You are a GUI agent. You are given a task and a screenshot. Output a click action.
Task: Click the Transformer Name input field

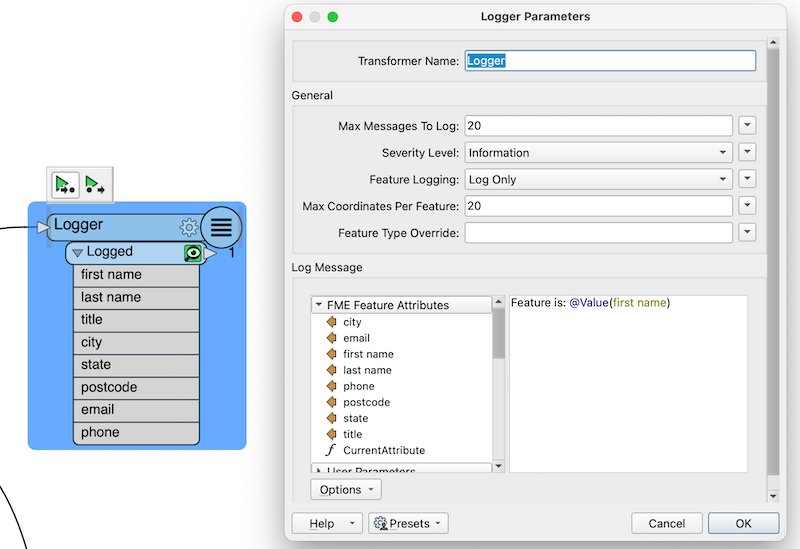[x=610, y=61]
